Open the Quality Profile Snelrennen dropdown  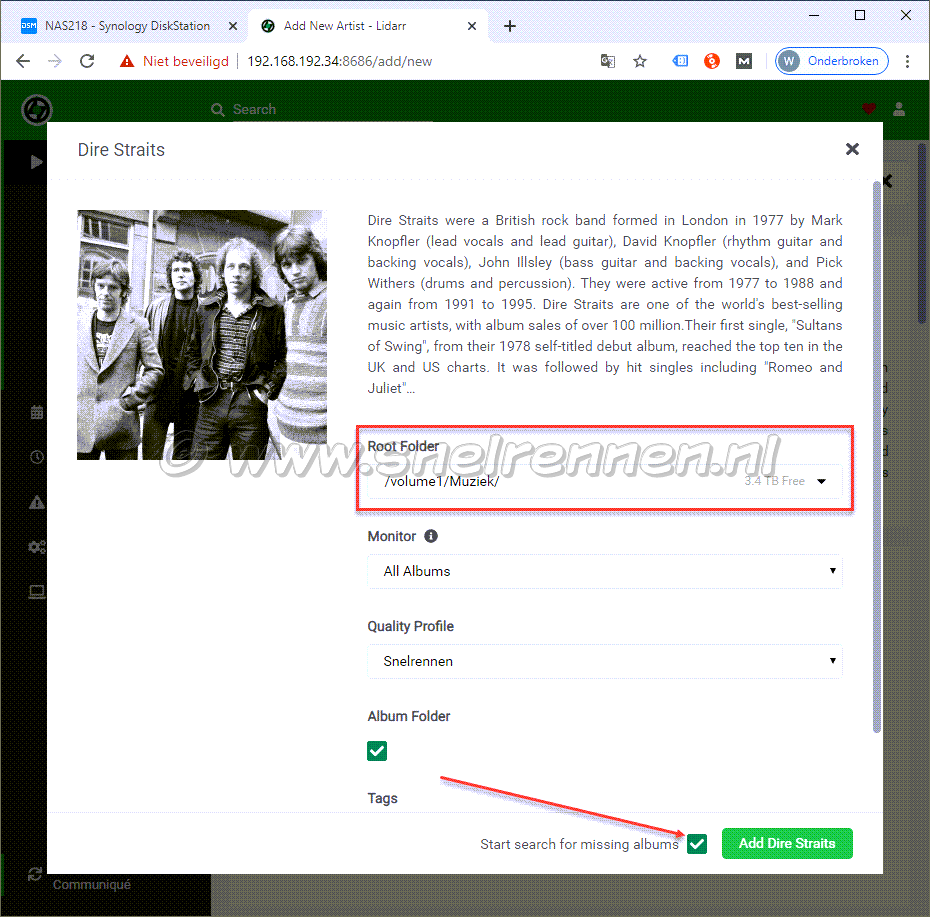coord(605,661)
